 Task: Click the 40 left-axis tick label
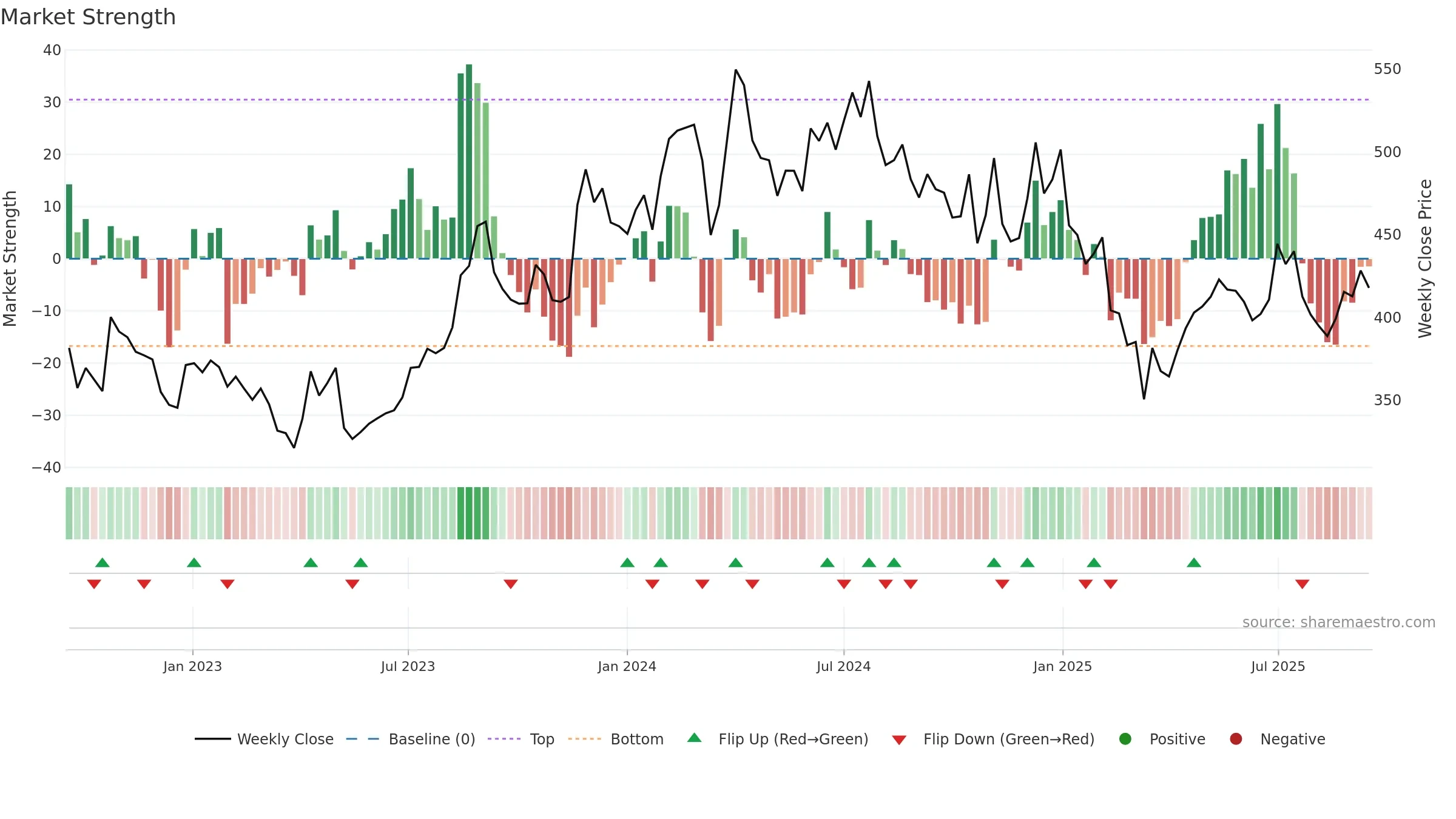[x=52, y=50]
